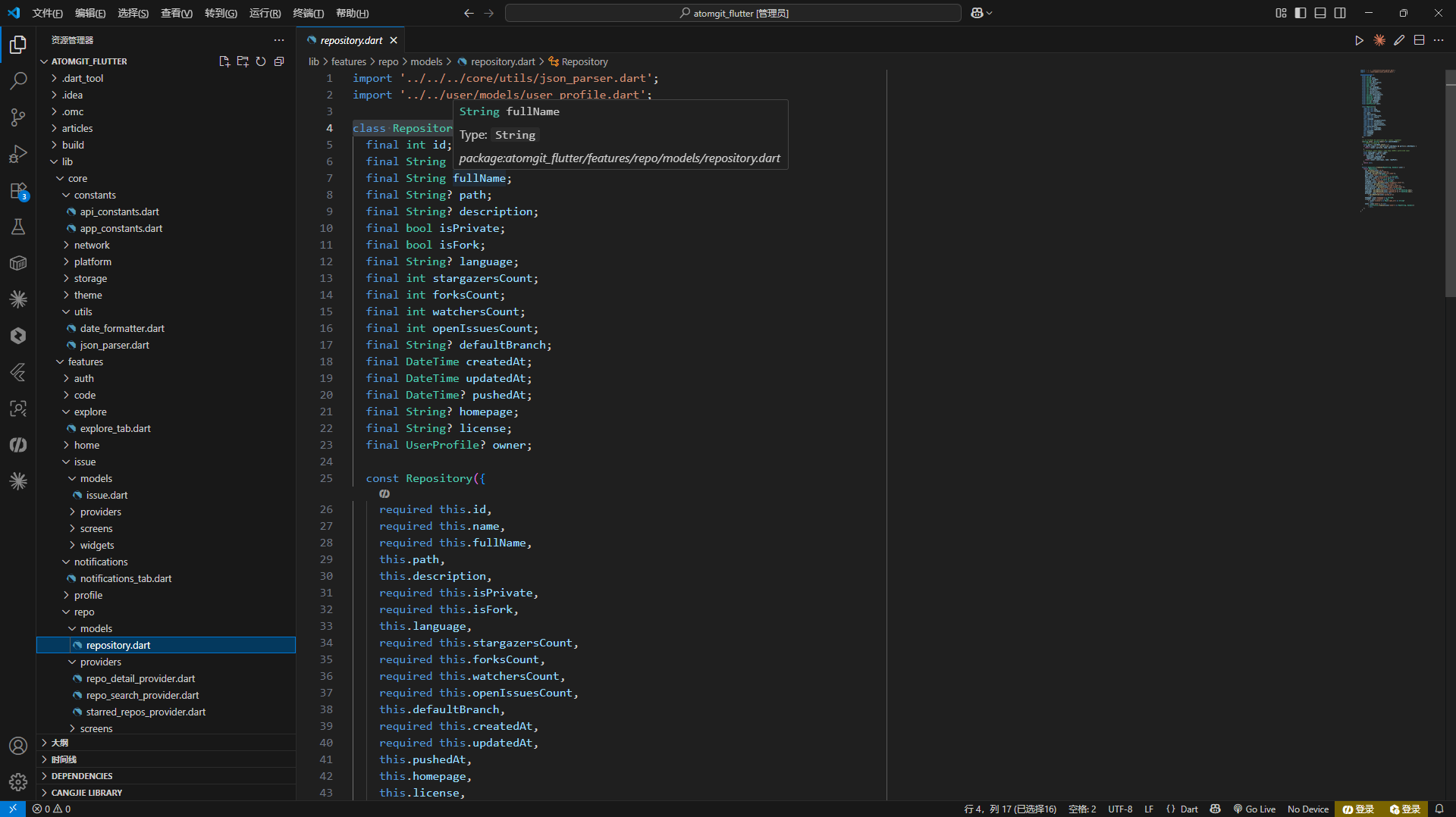Click models breadcrumb in path
This screenshot has height=817, width=1456.
[x=426, y=61]
